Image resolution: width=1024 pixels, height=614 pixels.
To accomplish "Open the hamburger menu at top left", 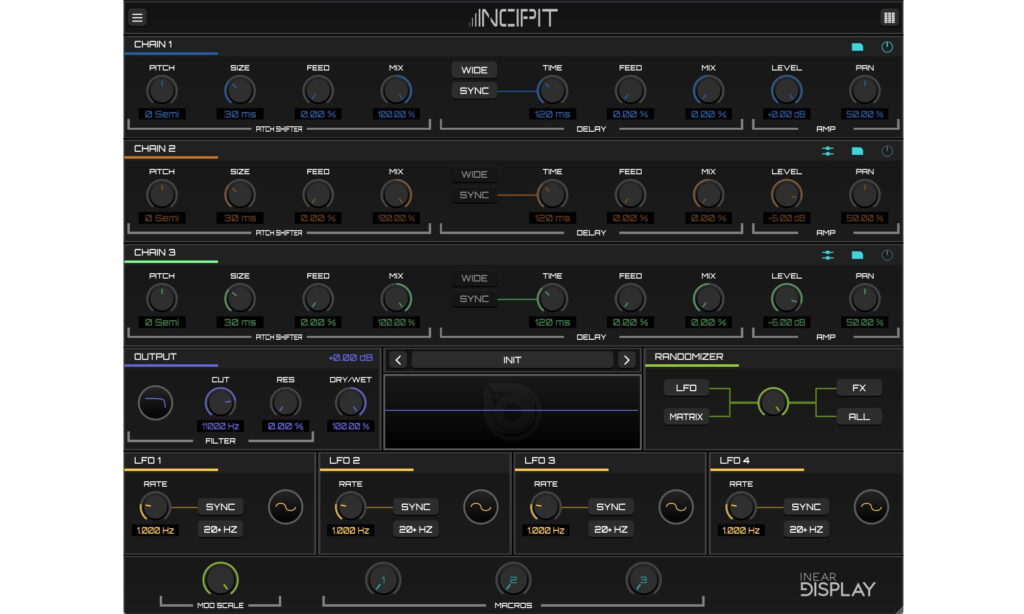I will [138, 17].
